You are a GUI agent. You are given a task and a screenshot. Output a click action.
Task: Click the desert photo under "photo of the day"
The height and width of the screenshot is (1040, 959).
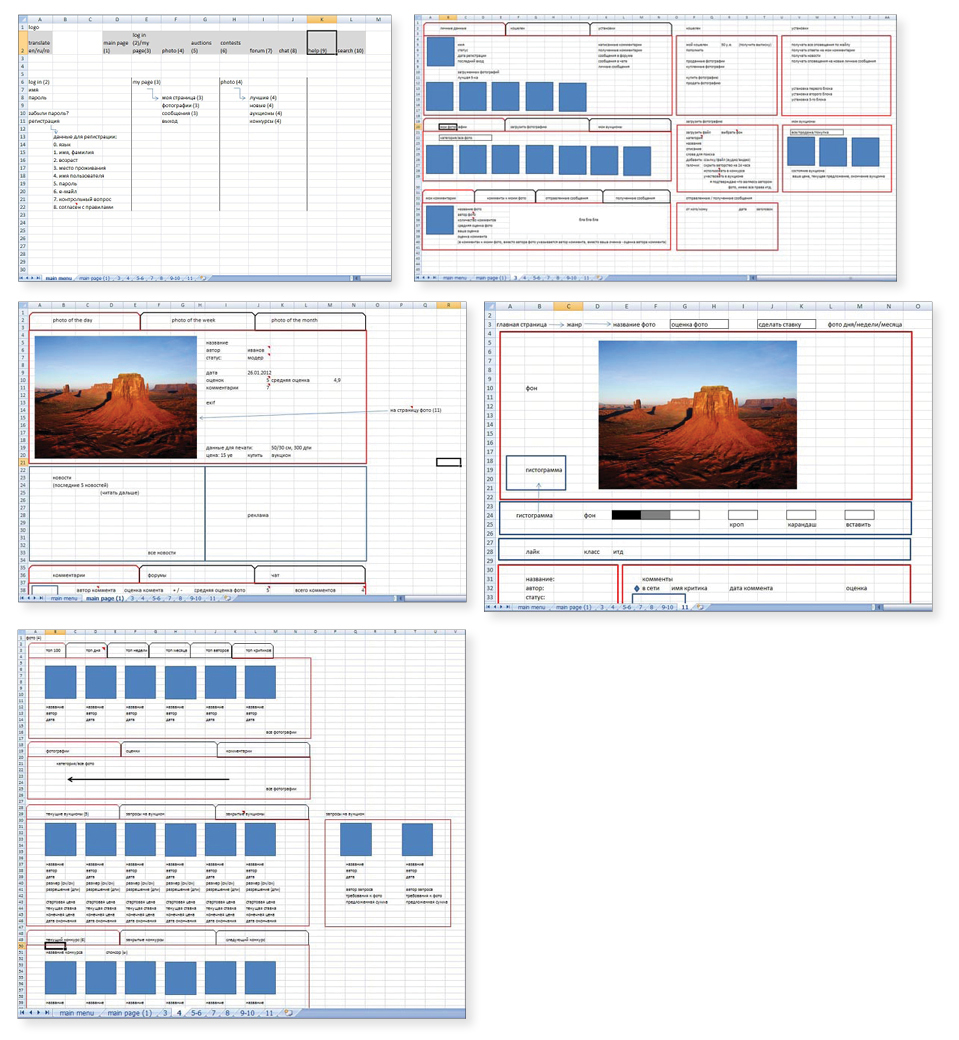(x=115, y=397)
